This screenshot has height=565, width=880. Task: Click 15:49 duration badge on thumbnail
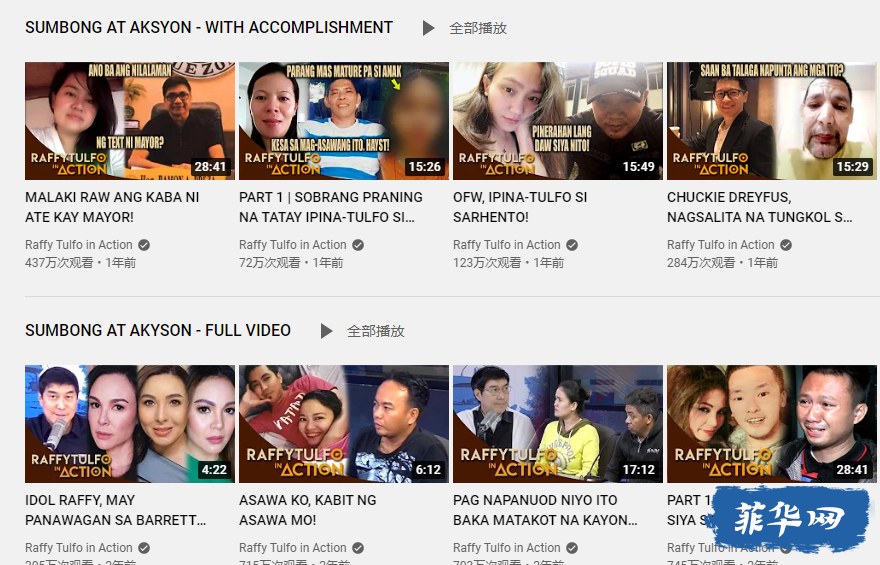click(639, 167)
